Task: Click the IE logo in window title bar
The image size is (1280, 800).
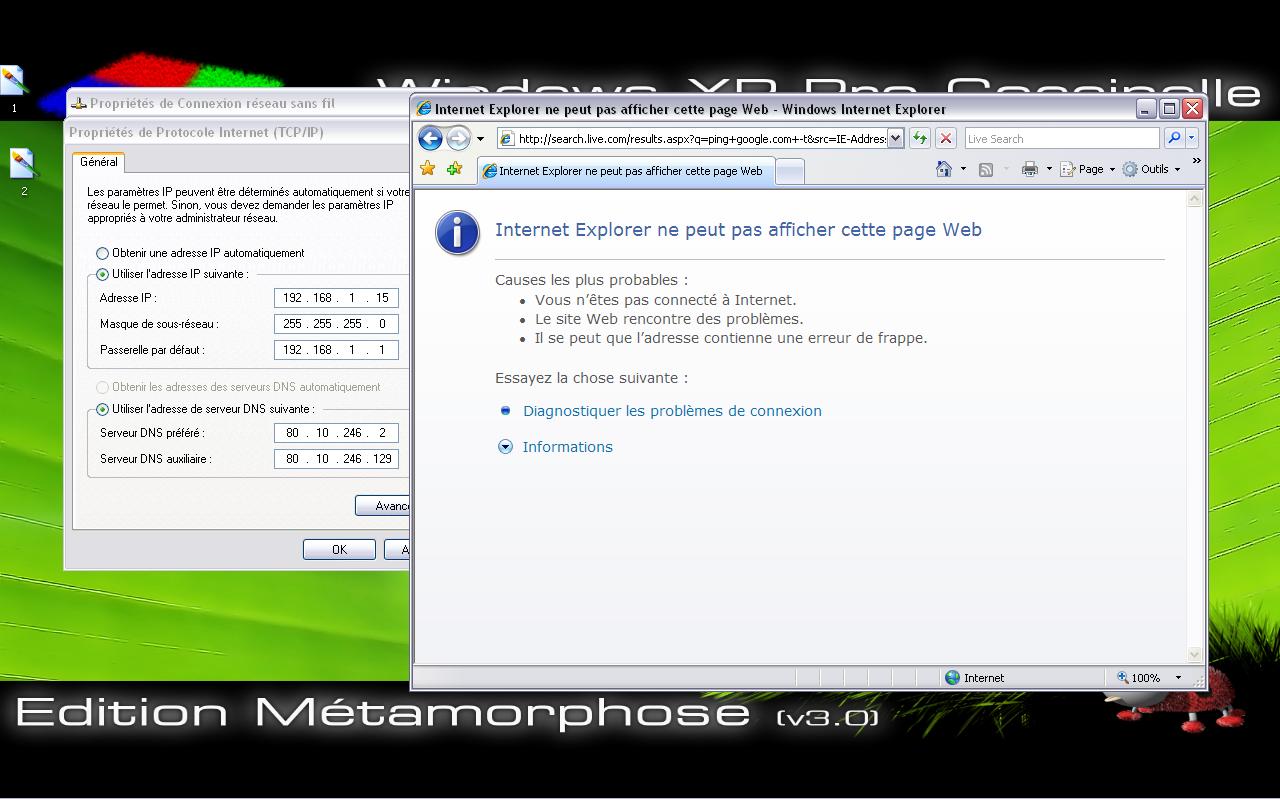Action: click(x=424, y=109)
